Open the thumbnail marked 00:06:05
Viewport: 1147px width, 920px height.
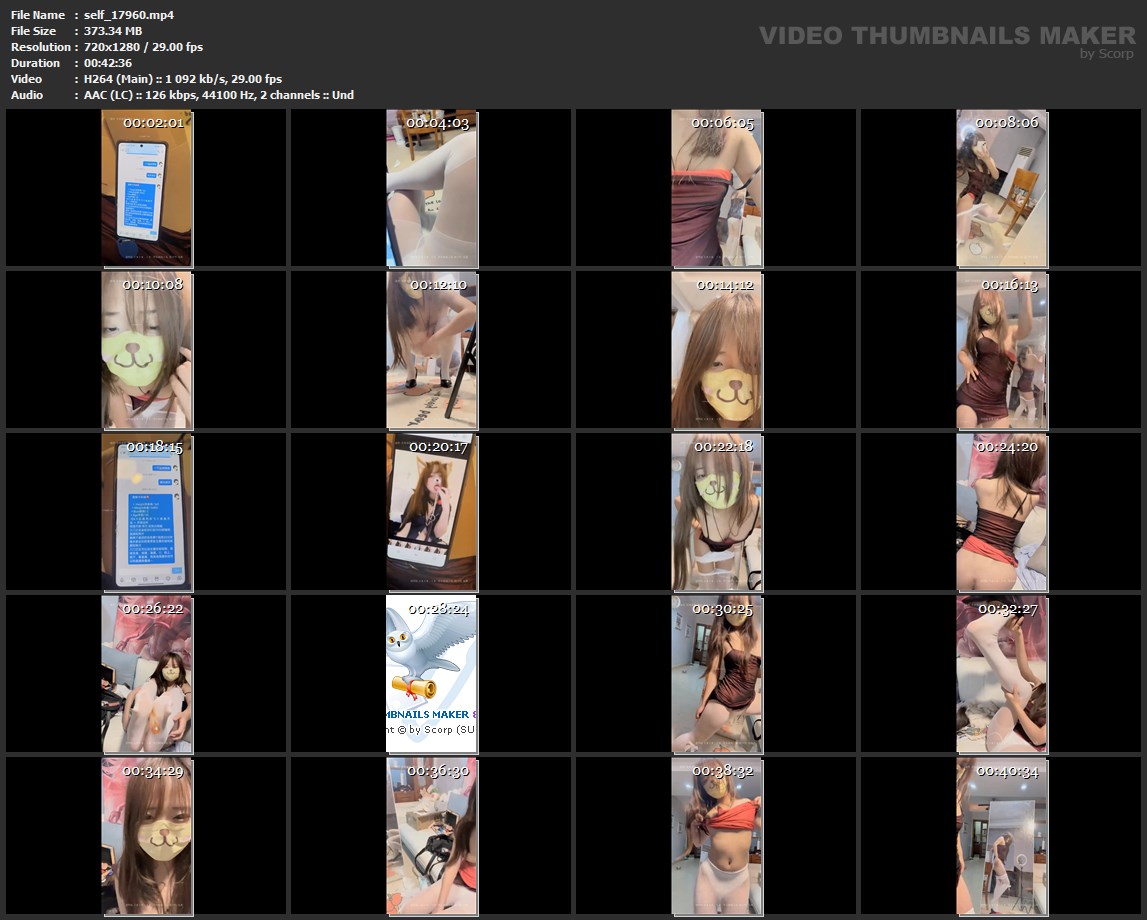pos(717,188)
